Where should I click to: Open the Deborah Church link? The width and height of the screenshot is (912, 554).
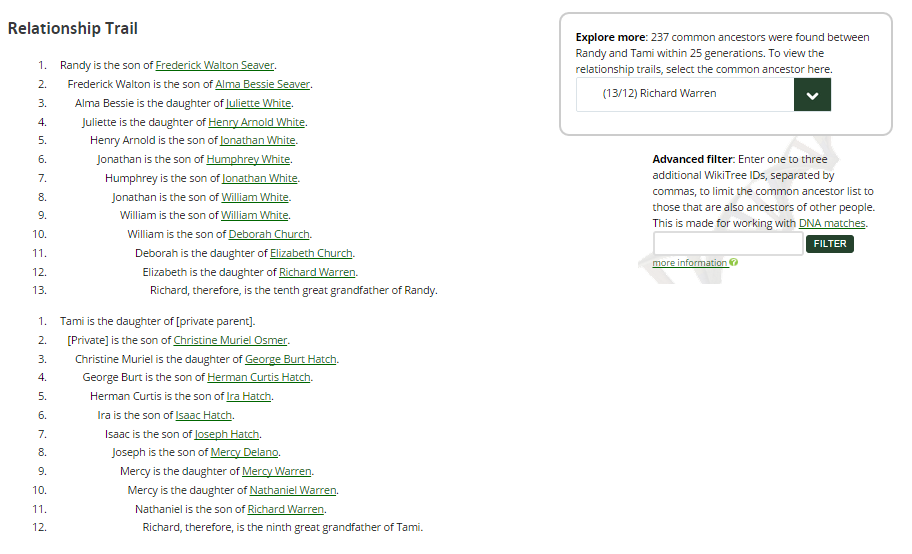[x=269, y=235]
